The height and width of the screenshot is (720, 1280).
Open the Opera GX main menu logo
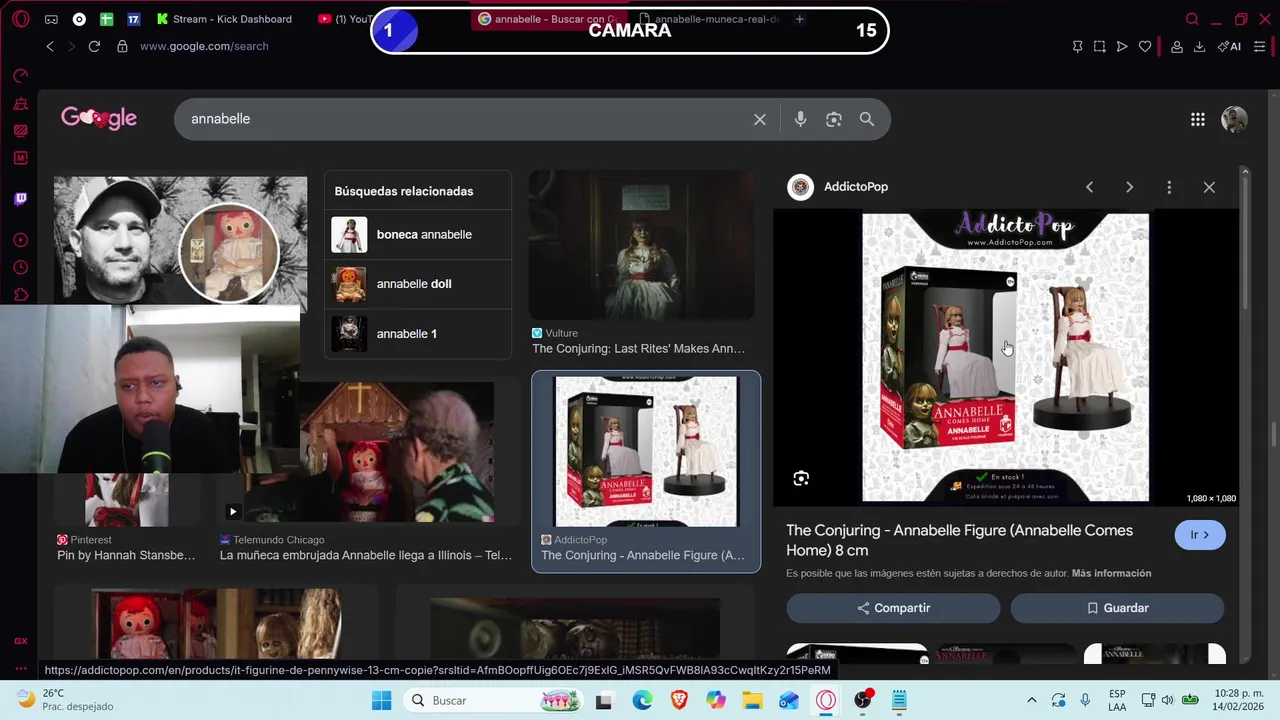click(x=20, y=19)
